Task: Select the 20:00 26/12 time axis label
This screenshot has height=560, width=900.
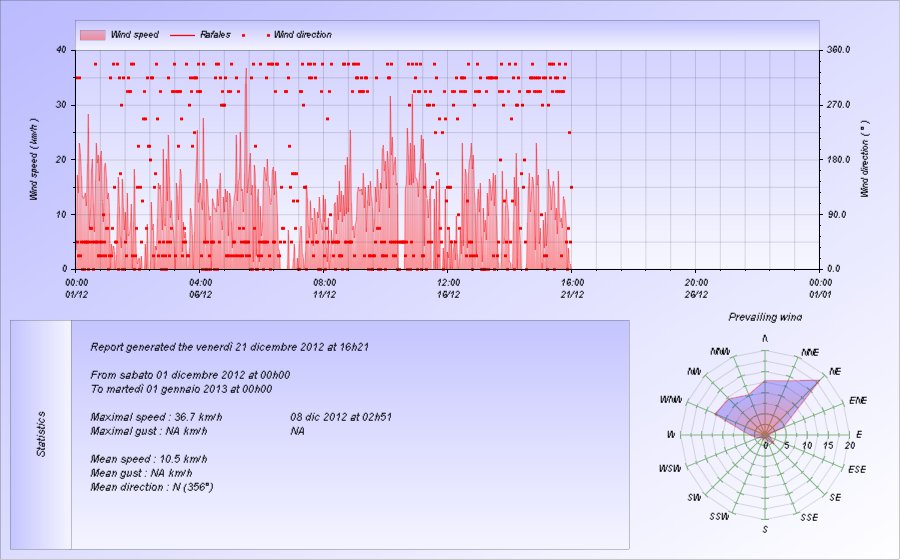Action: pyautogui.click(x=696, y=289)
